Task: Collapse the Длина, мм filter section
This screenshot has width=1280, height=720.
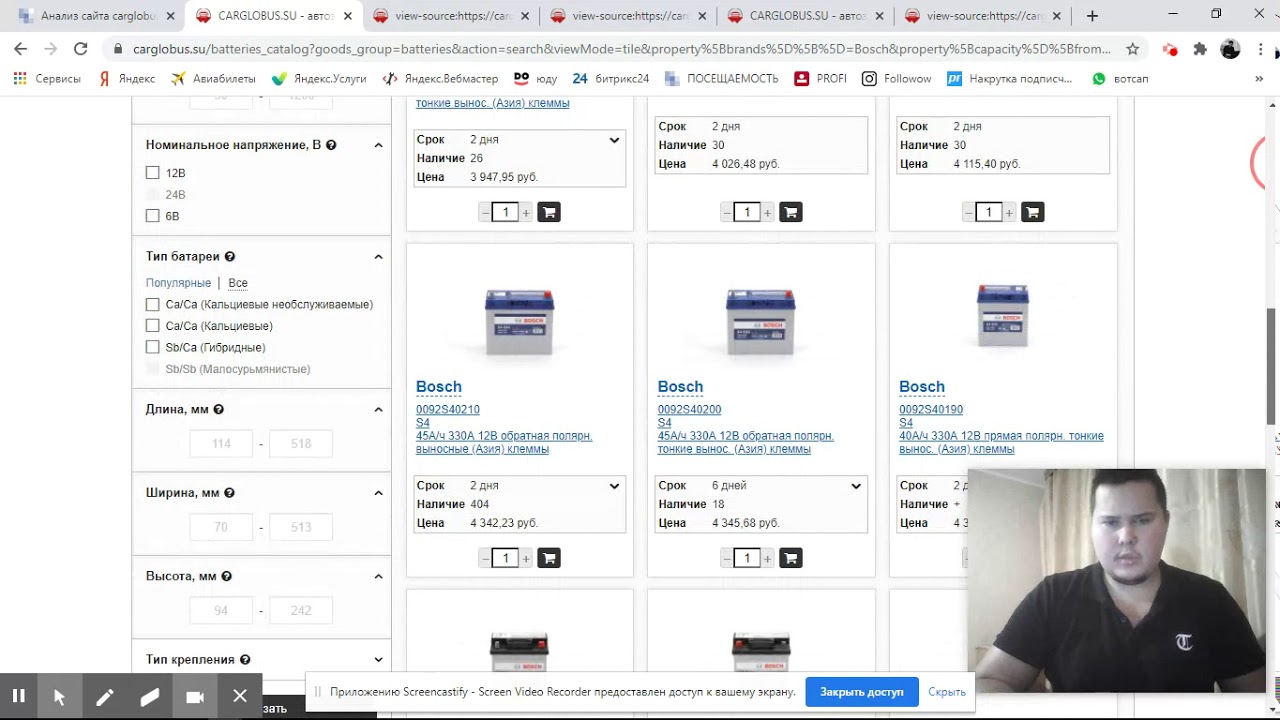Action: [378, 409]
